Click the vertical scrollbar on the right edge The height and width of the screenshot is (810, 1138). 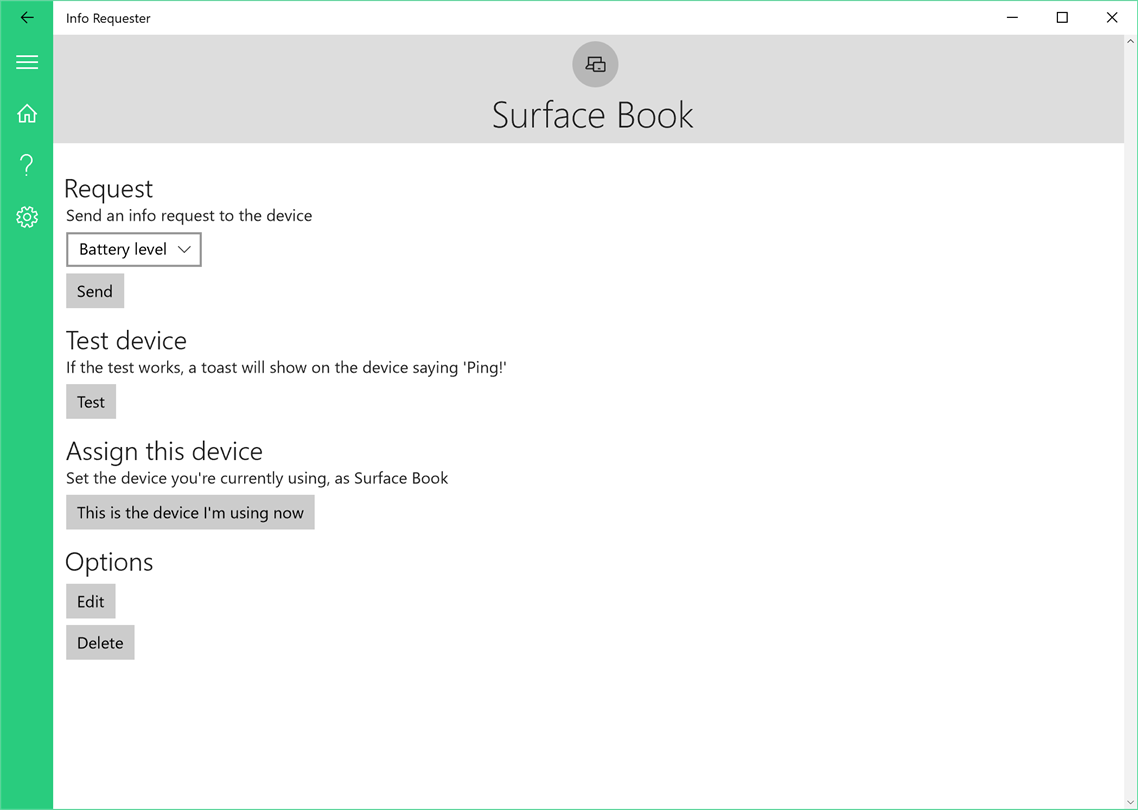pos(1130,421)
